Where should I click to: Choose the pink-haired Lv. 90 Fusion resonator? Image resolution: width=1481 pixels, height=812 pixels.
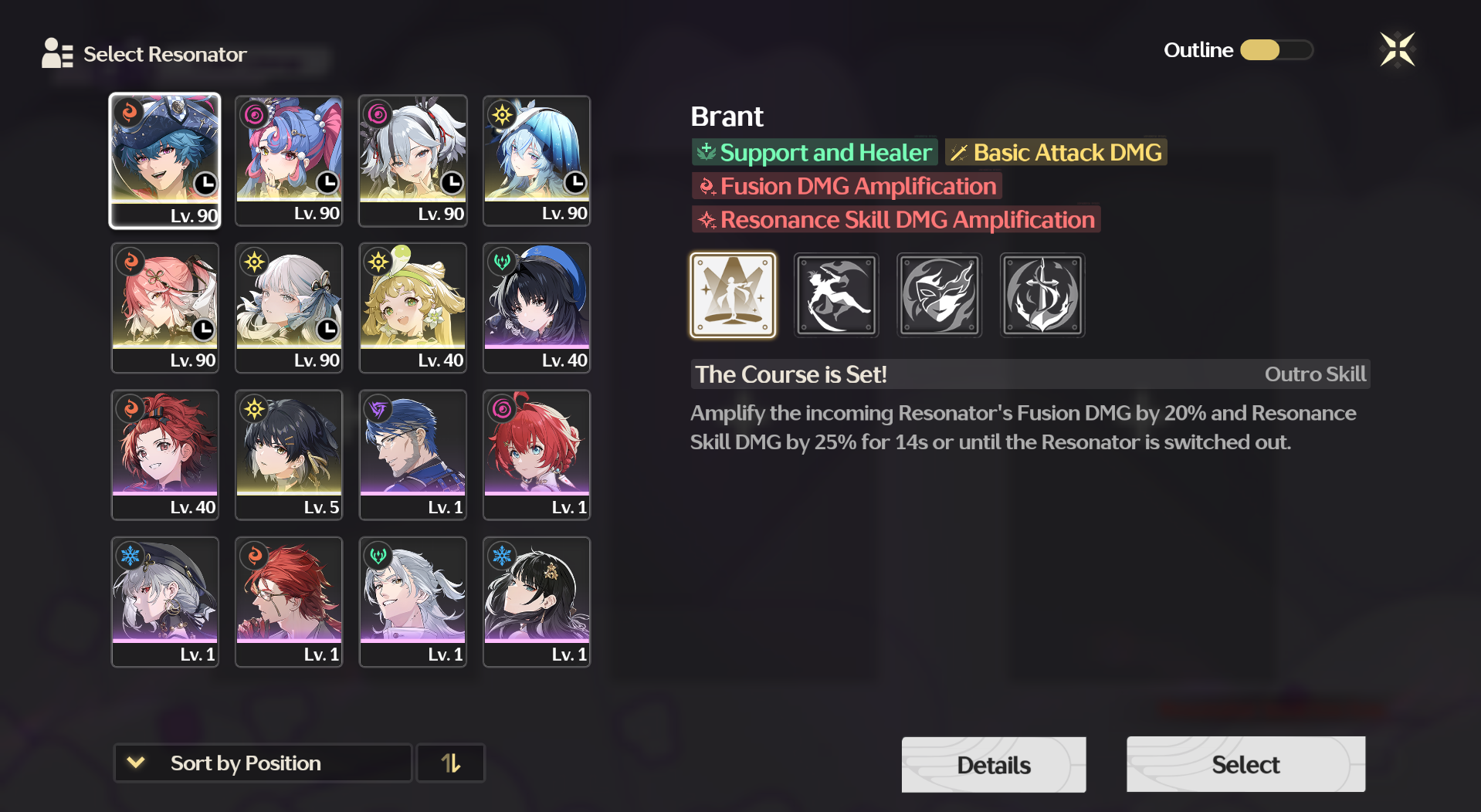(x=165, y=308)
